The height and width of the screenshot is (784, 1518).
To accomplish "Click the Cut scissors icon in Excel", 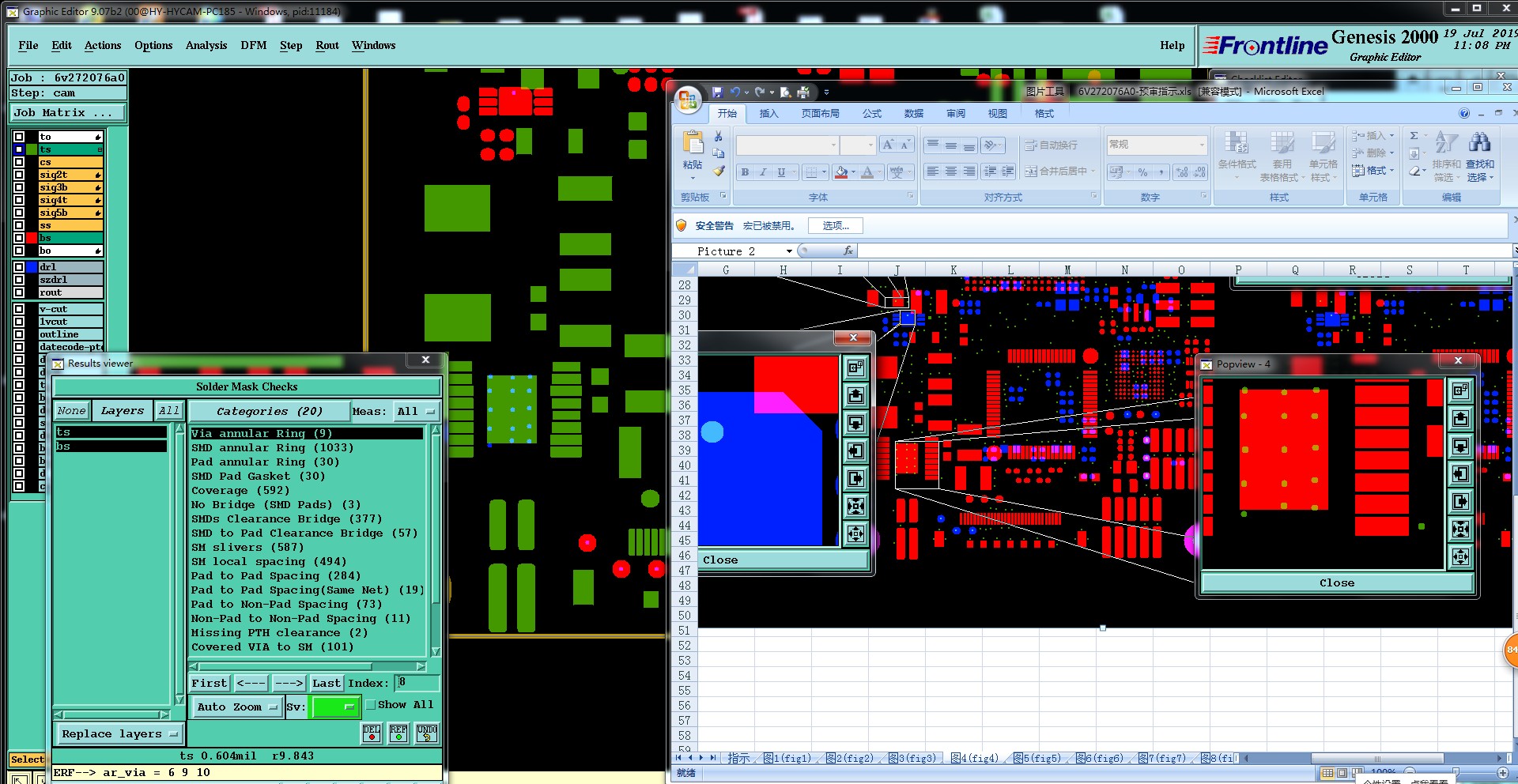I will click(719, 137).
